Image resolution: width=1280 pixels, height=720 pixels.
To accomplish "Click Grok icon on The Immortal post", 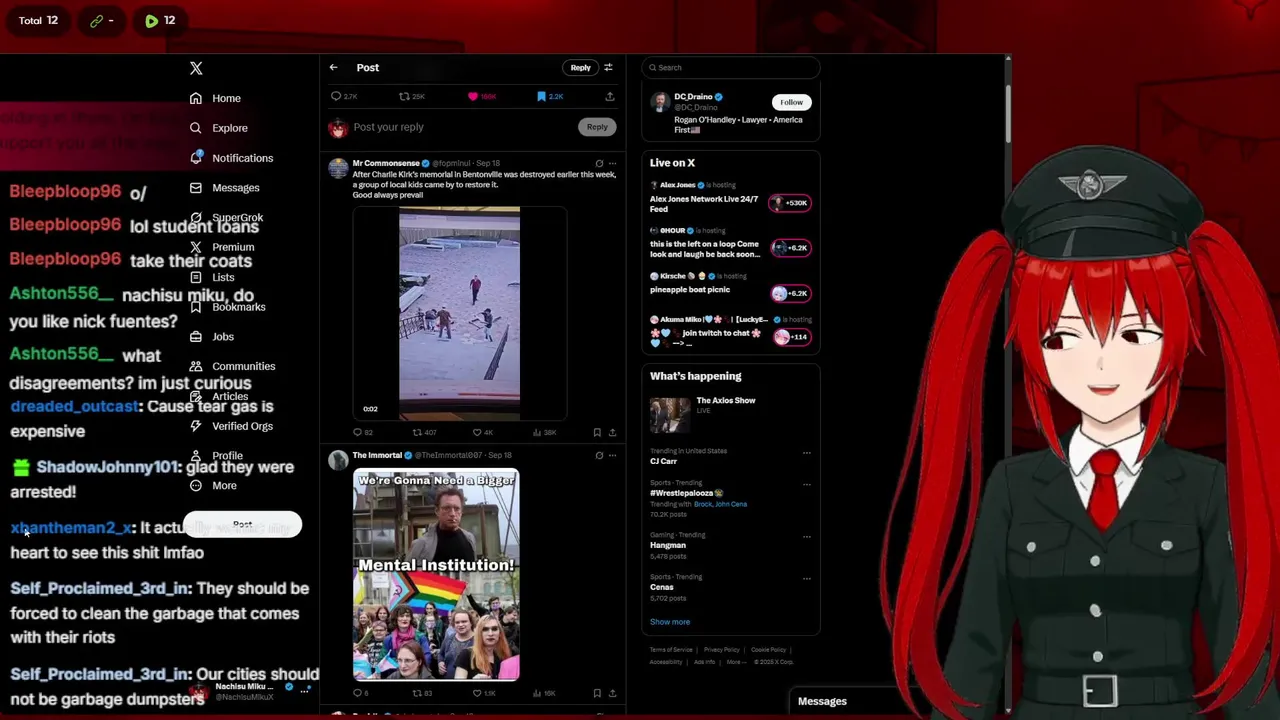I will 599,455.
